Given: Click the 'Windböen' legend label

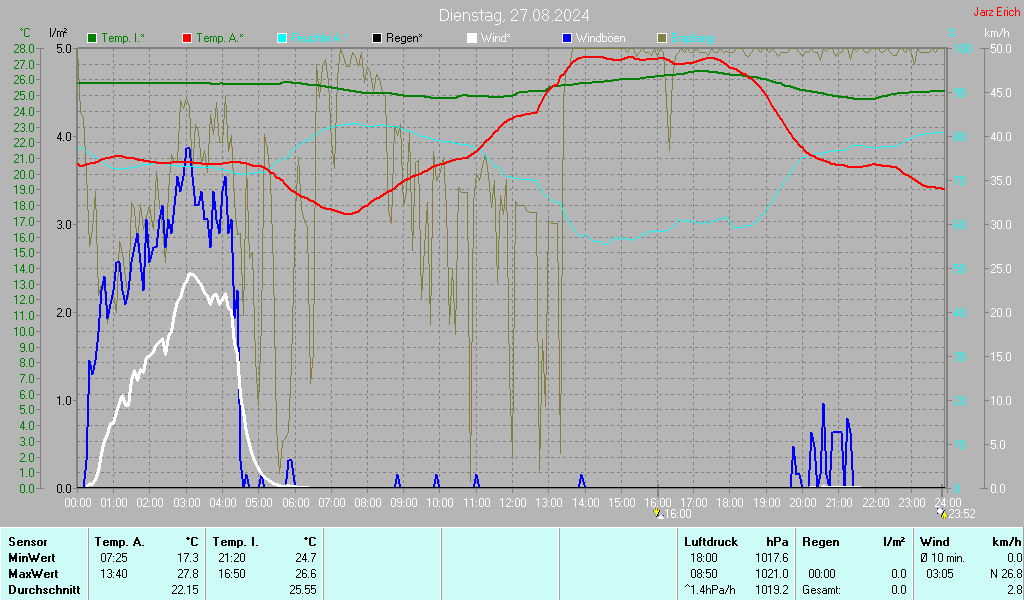Looking at the screenshot, I should click(x=600, y=38).
